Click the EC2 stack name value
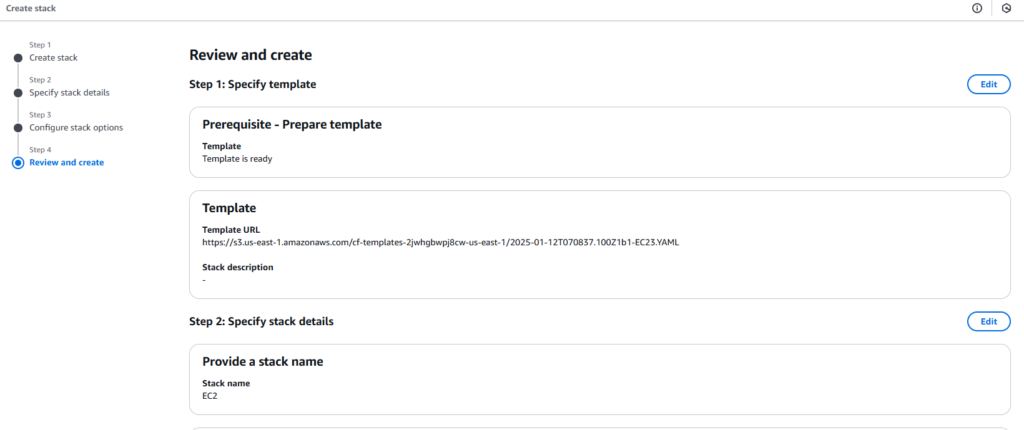This screenshot has width=1024, height=430. point(210,395)
